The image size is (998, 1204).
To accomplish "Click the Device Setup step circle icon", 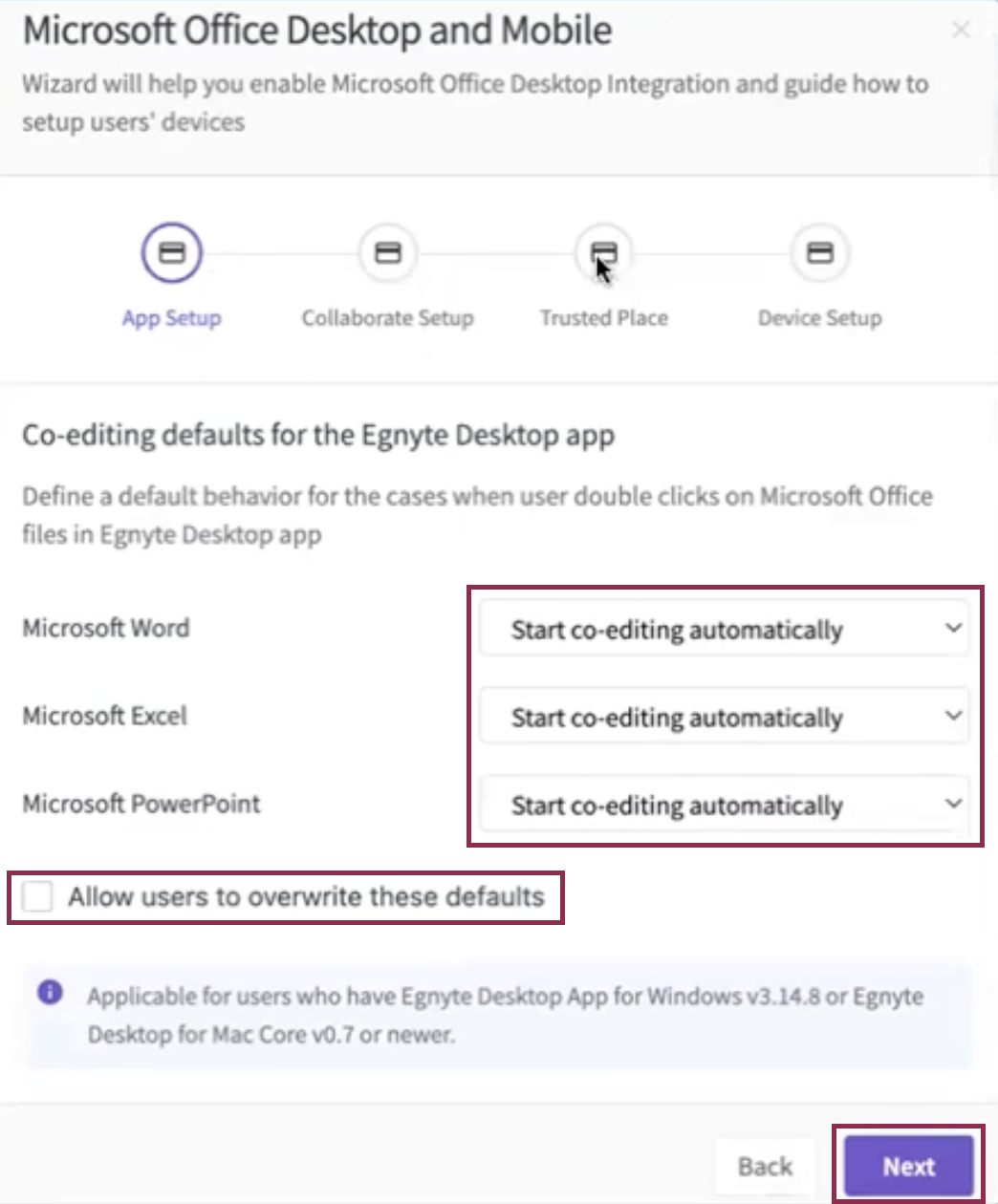I will pyautogui.click(x=820, y=253).
